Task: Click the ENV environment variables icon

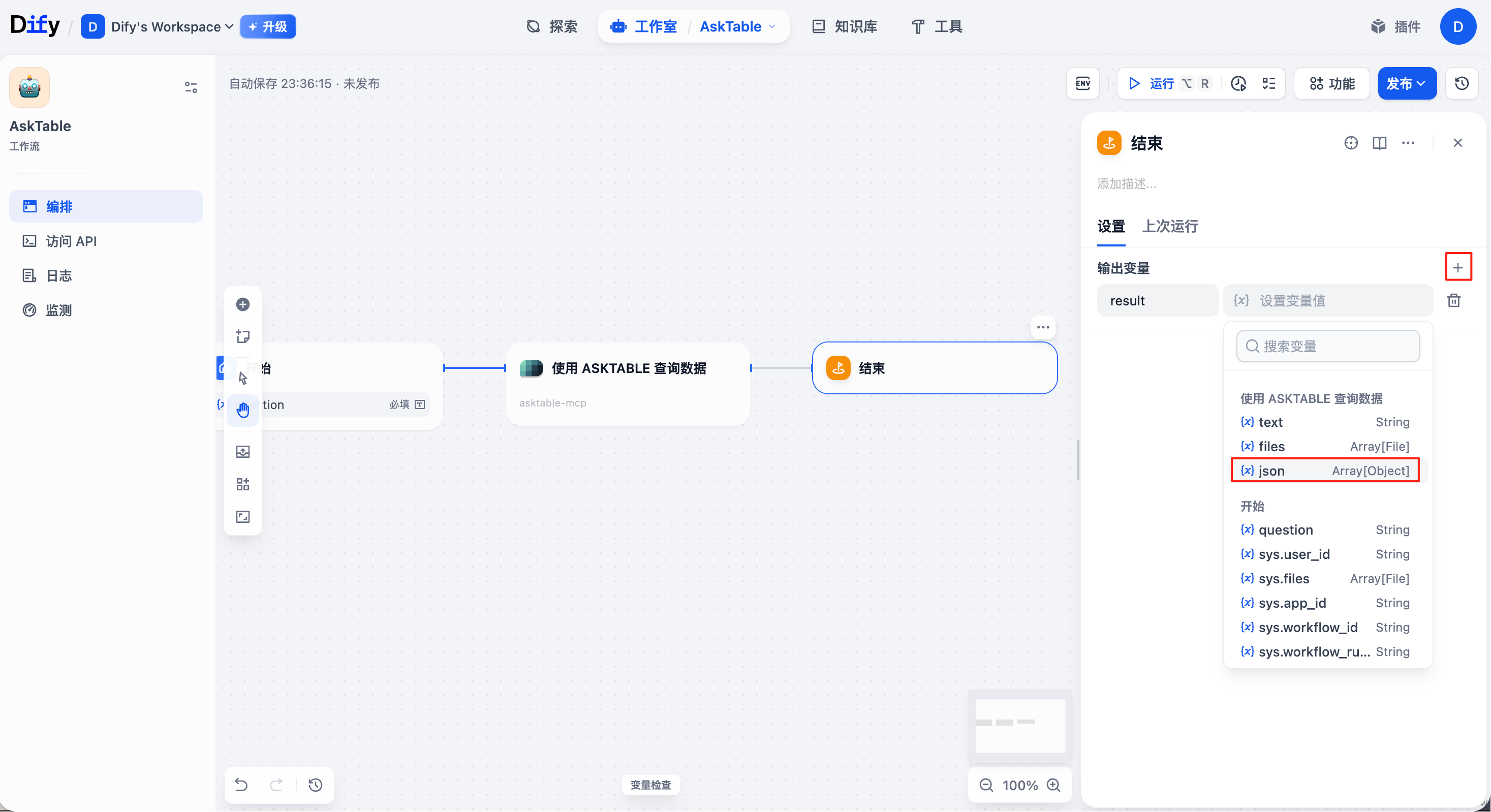Action: coord(1083,83)
